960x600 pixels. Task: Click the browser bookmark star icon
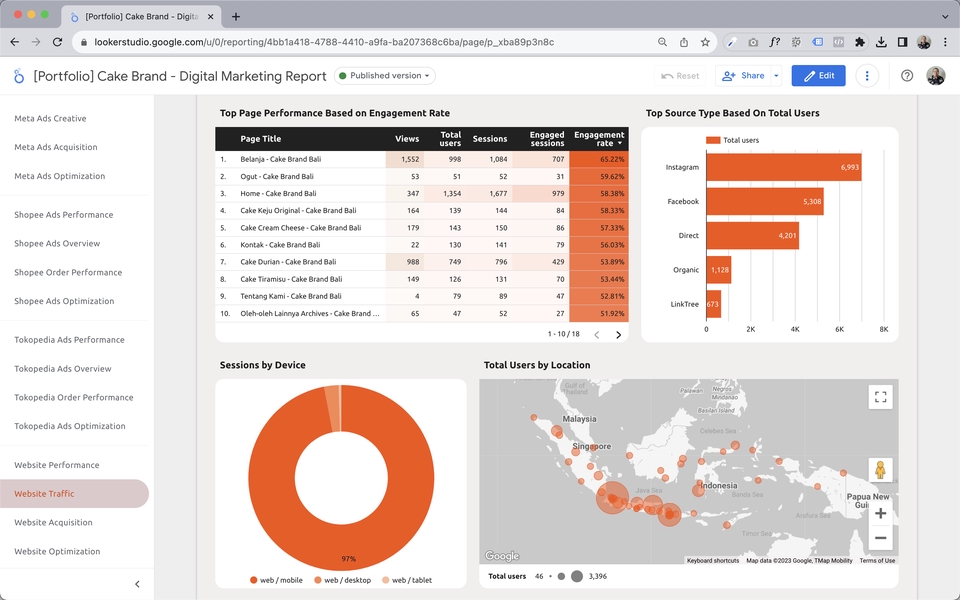[705, 42]
